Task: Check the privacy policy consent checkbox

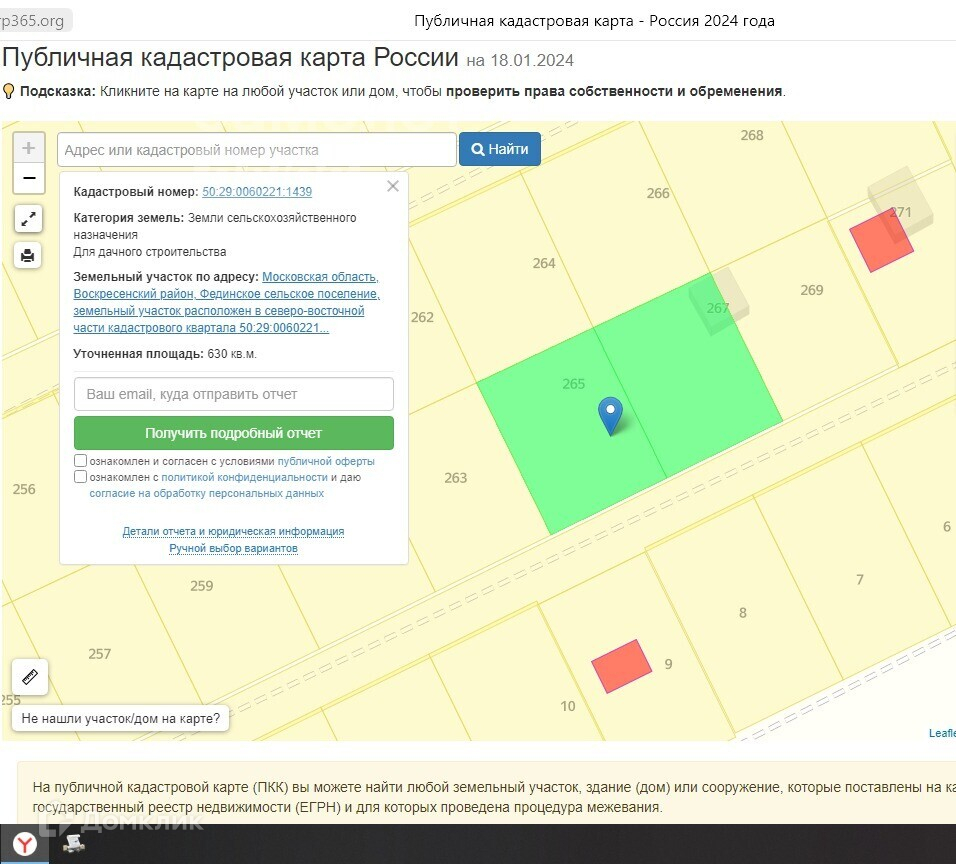Action: click(x=80, y=476)
